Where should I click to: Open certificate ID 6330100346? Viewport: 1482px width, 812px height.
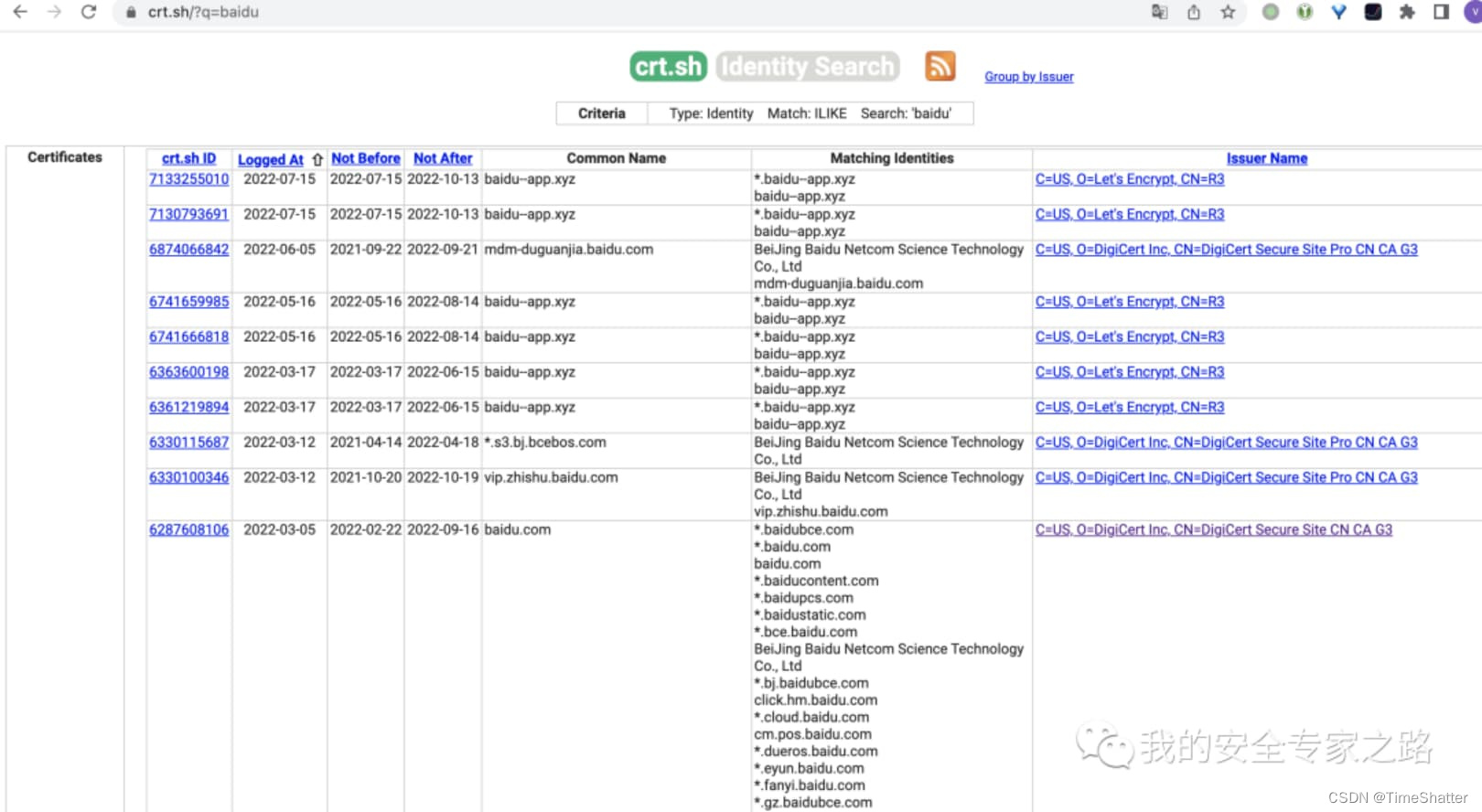coord(188,477)
